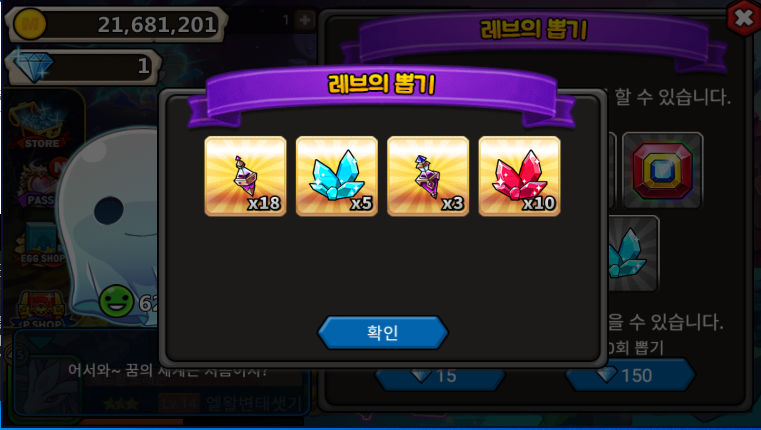
Task: Click the blue diamond currency icon
Action: (32, 65)
